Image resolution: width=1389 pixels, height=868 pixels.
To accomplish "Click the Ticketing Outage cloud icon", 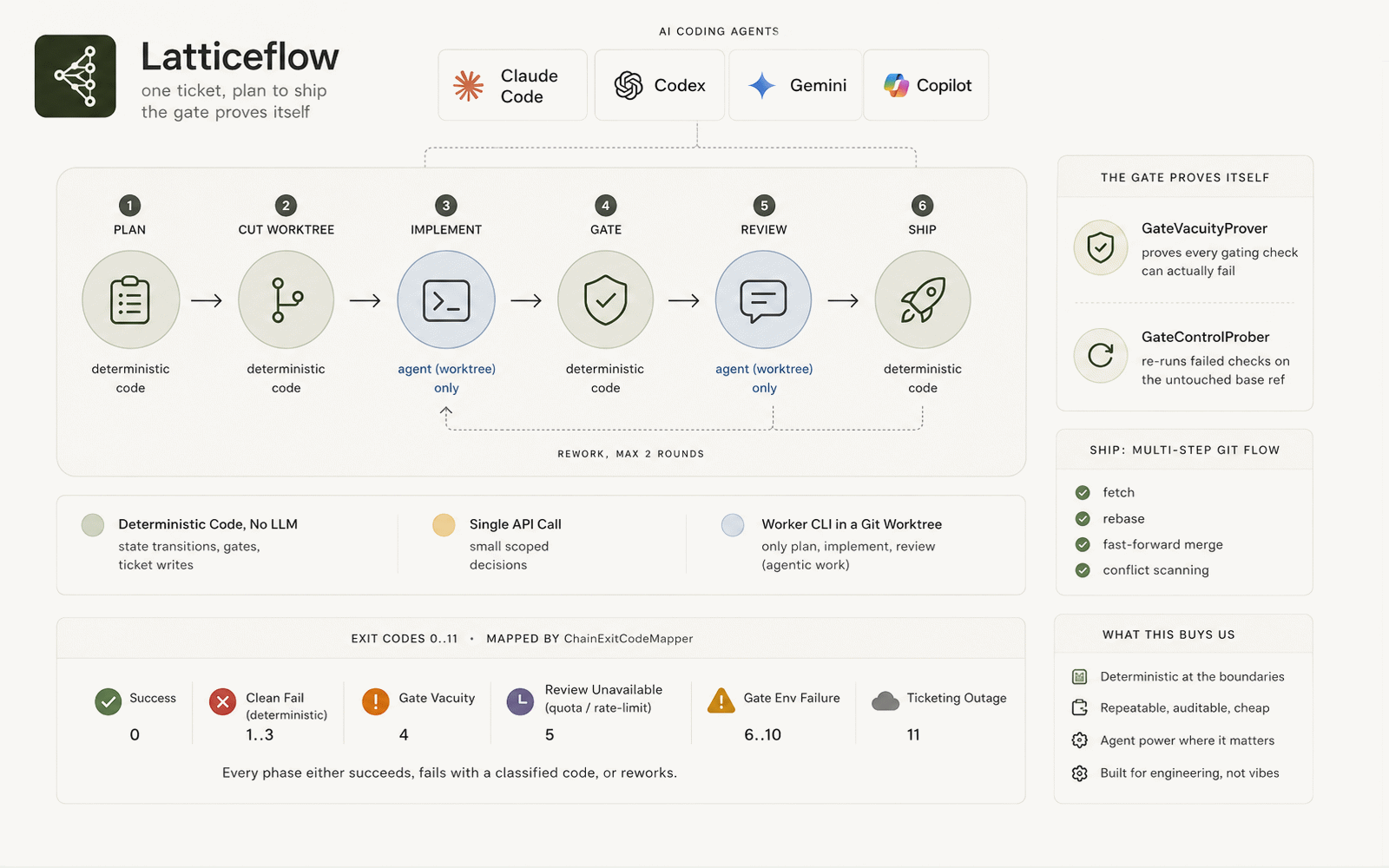I will pyautogui.click(x=885, y=701).
